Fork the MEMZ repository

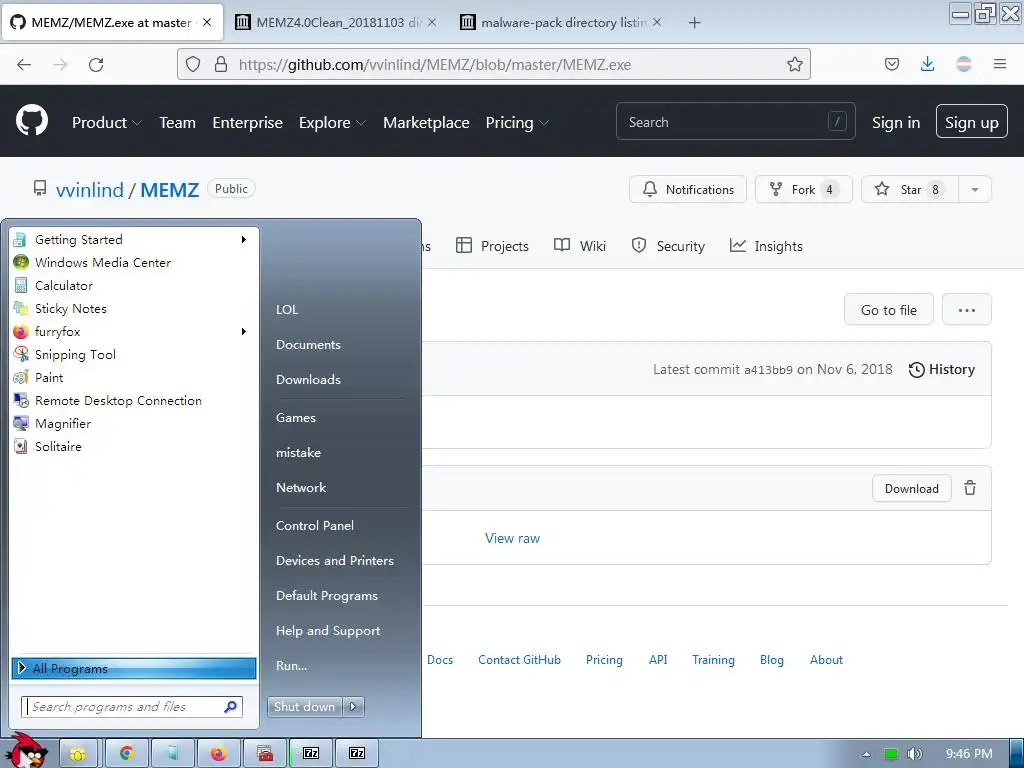[x=803, y=189]
